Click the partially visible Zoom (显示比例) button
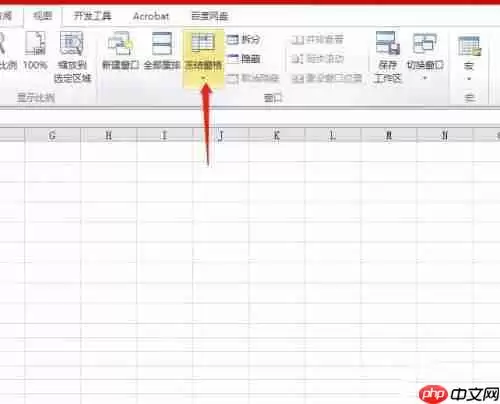This screenshot has height=404, width=500. point(7,51)
